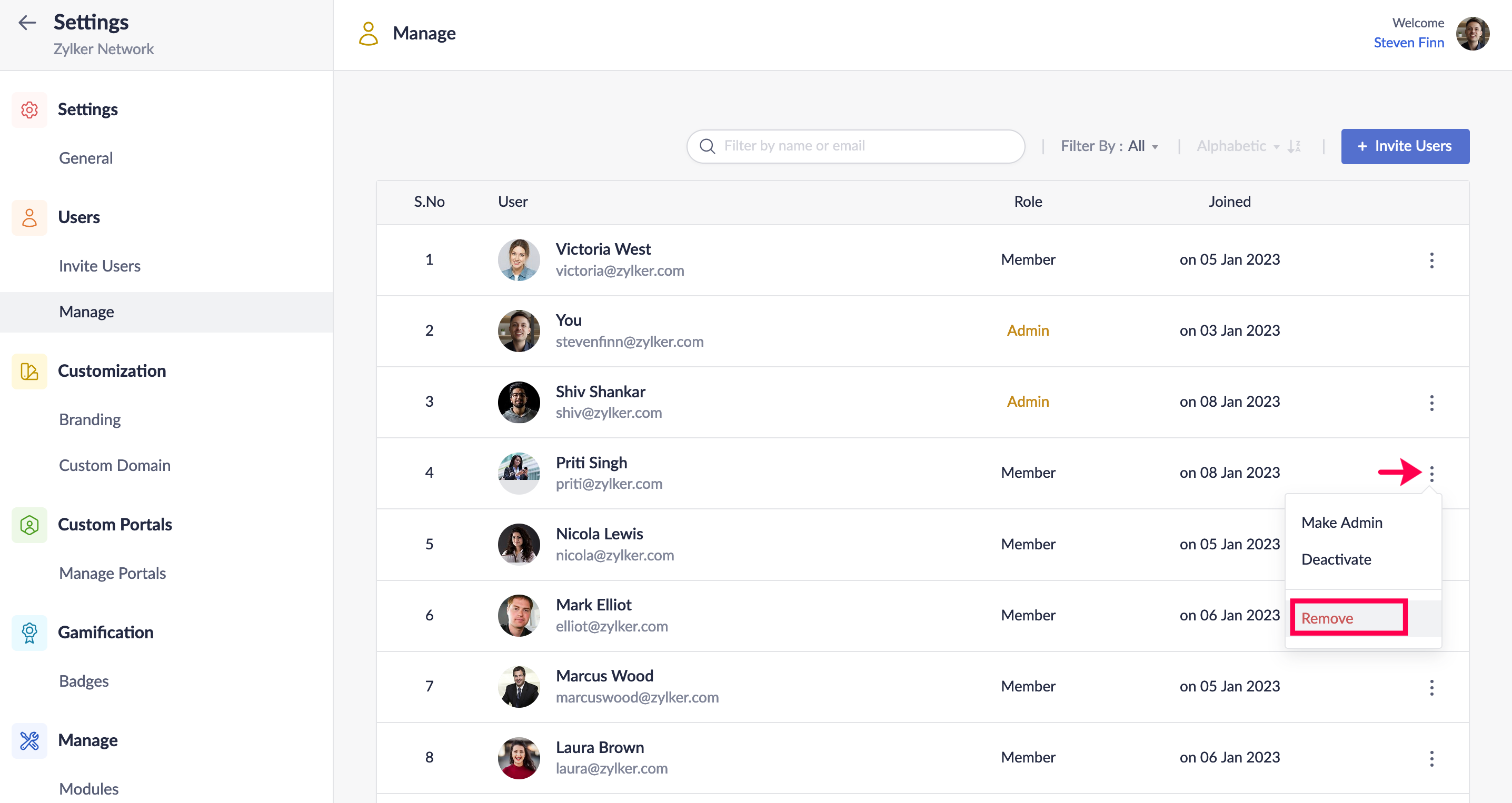Open three-dot menu for Victoria West
The image size is (1512, 803).
tap(1431, 260)
